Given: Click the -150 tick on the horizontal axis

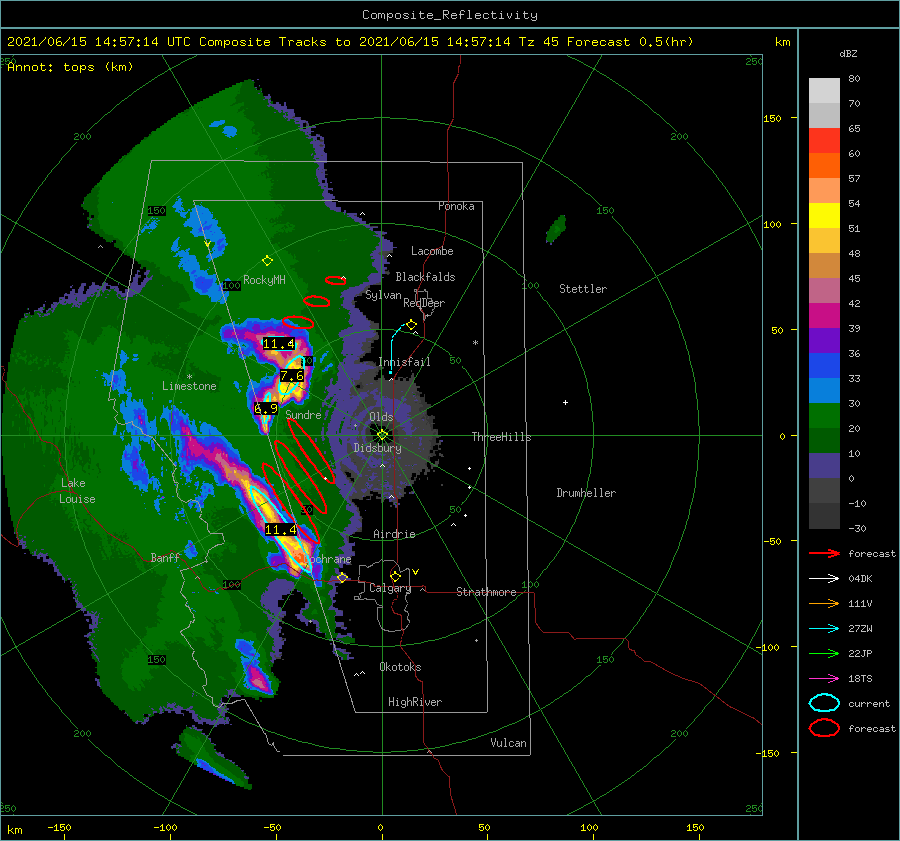Looking at the screenshot, I should [x=59, y=827].
